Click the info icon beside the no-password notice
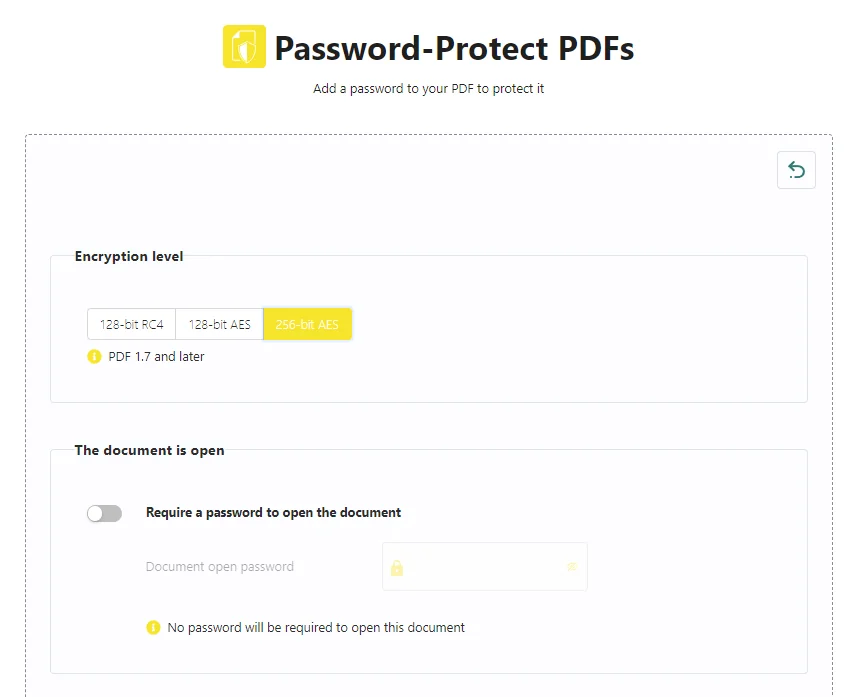Screen dimensions: 861x697 point(153,627)
